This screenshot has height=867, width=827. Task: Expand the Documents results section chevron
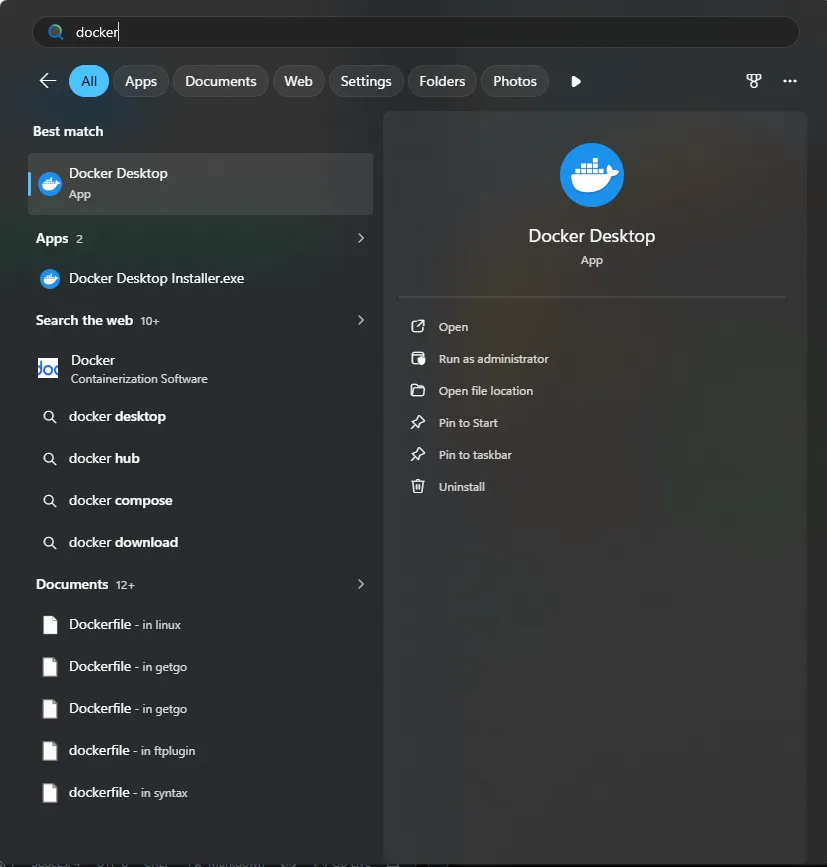[361, 584]
